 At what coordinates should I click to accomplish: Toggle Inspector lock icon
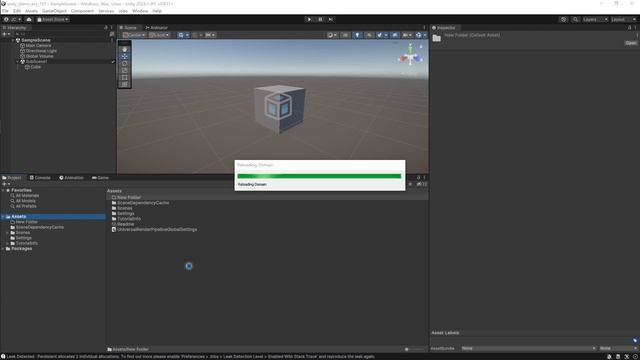coord(629,28)
